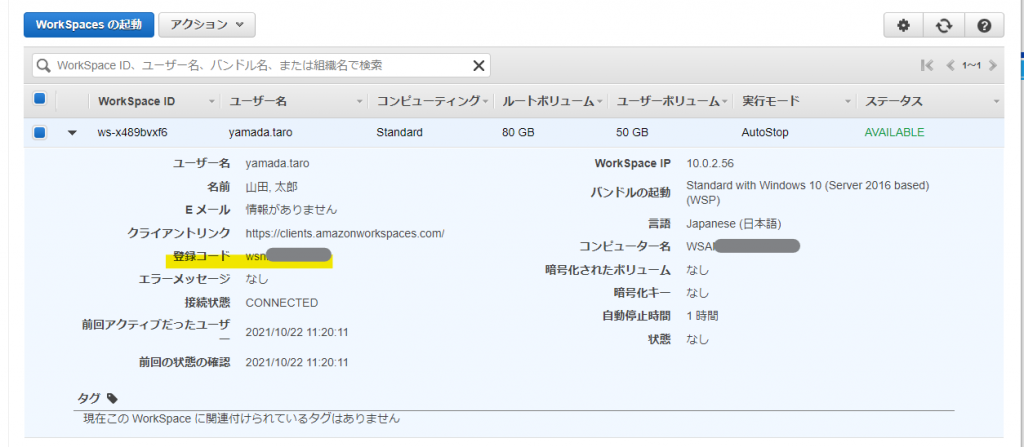This screenshot has width=1024, height=447.
Task: Sort by ステータス column header
Action: click(x=893, y=102)
